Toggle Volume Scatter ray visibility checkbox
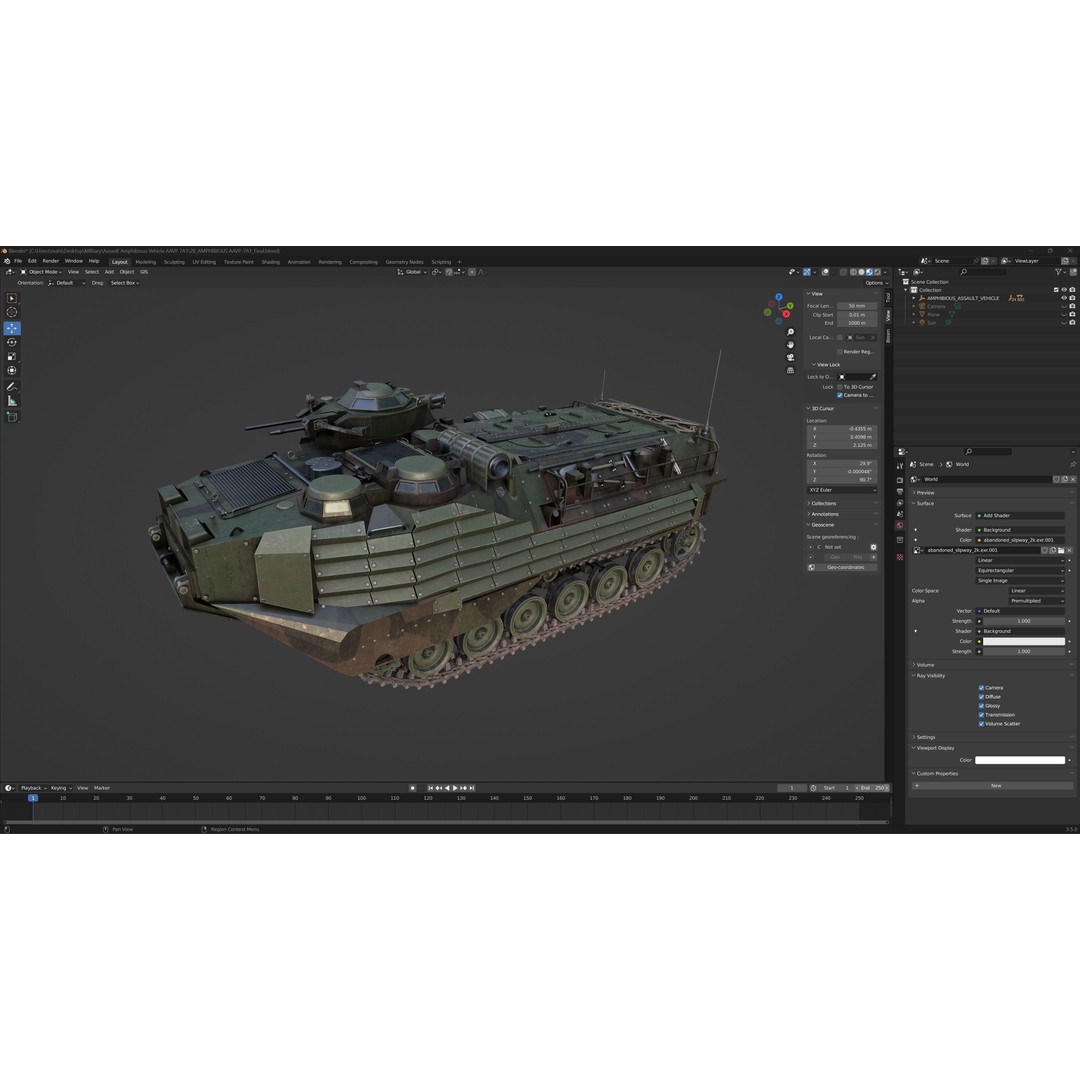1080x1080 pixels. pyautogui.click(x=981, y=723)
